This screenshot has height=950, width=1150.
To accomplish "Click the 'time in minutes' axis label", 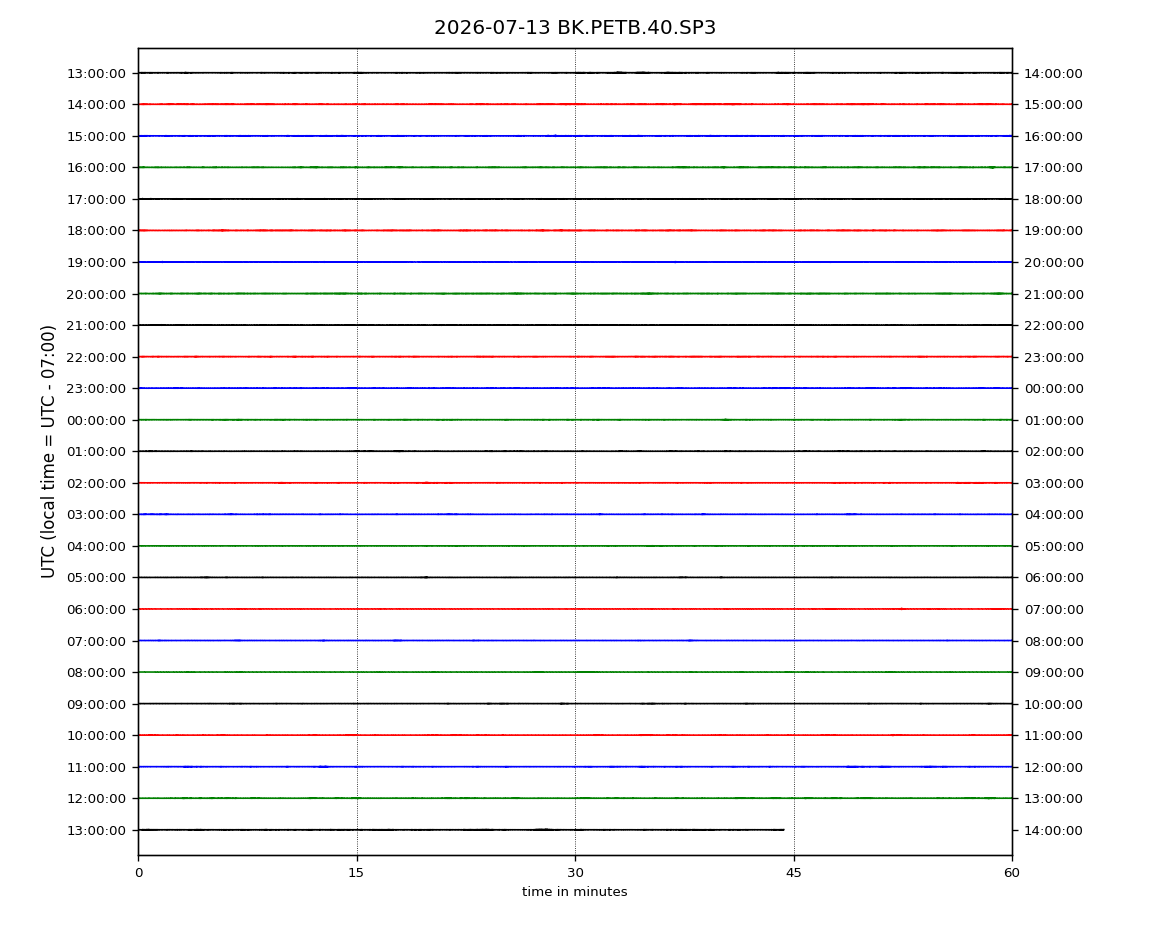I will point(574,892).
